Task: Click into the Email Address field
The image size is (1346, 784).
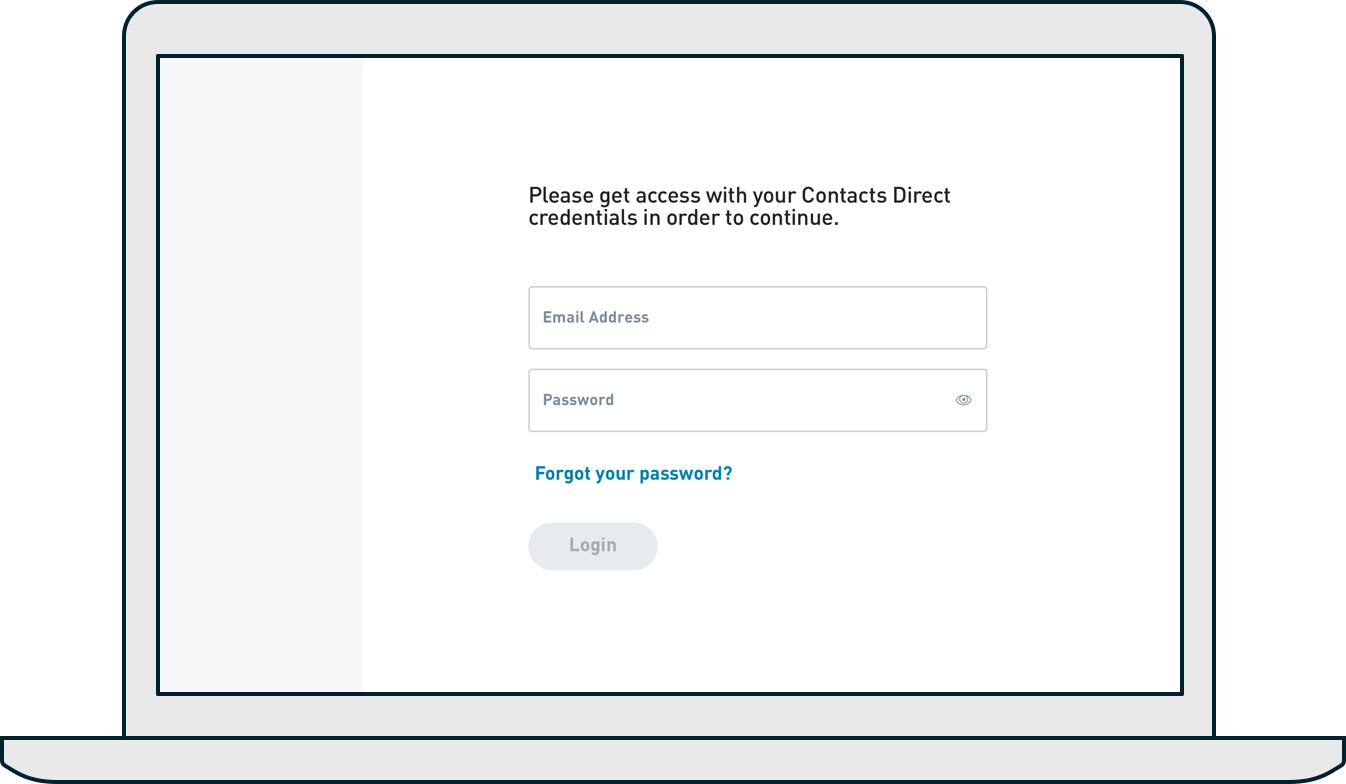Action: click(757, 318)
